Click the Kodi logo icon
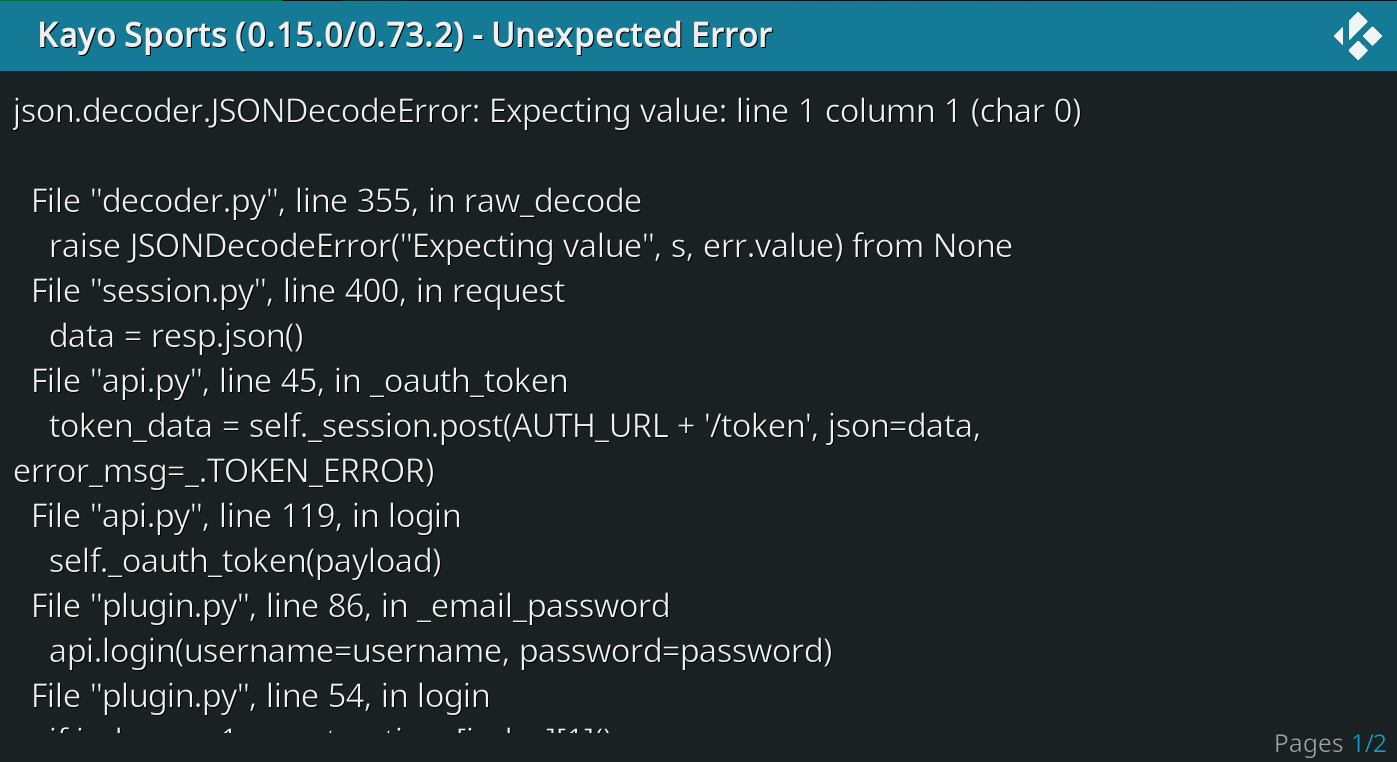 [x=1358, y=35]
